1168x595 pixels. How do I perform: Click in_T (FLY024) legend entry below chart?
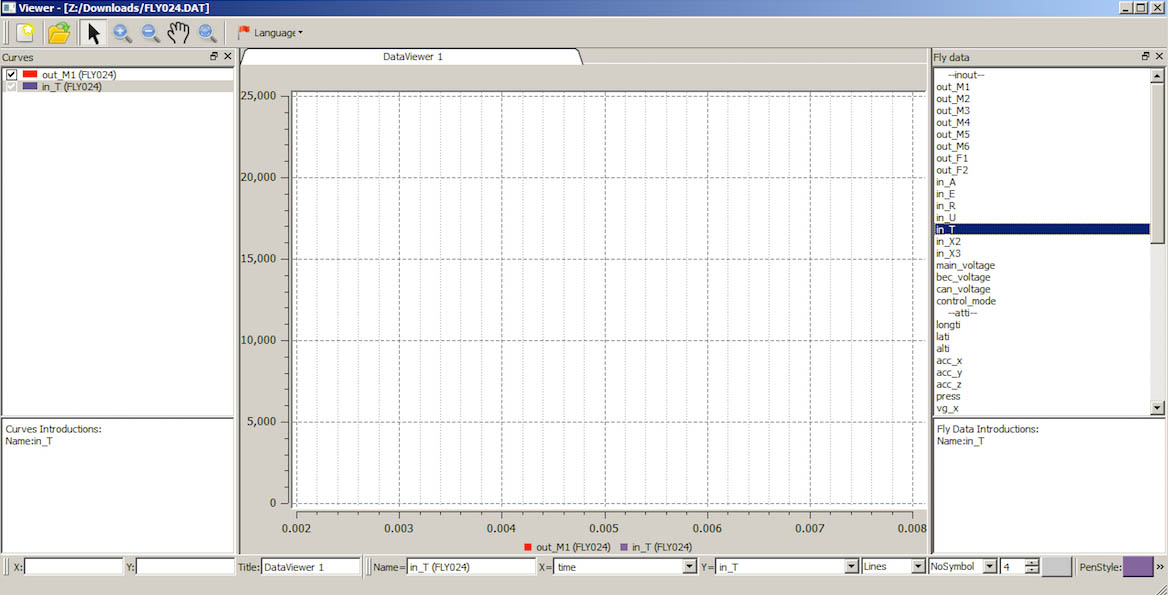656,547
